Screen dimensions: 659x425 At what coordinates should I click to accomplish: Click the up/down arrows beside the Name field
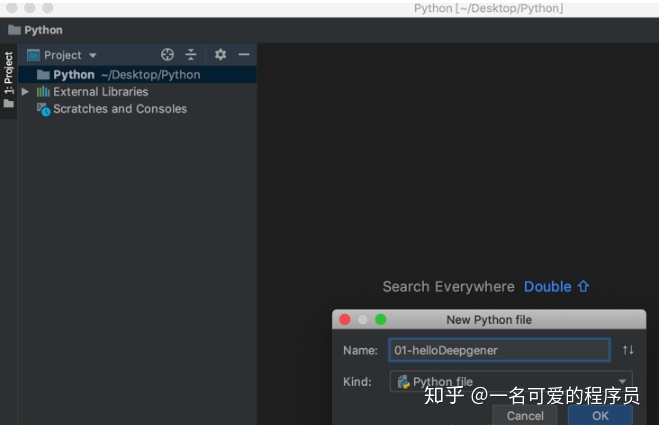(628, 350)
